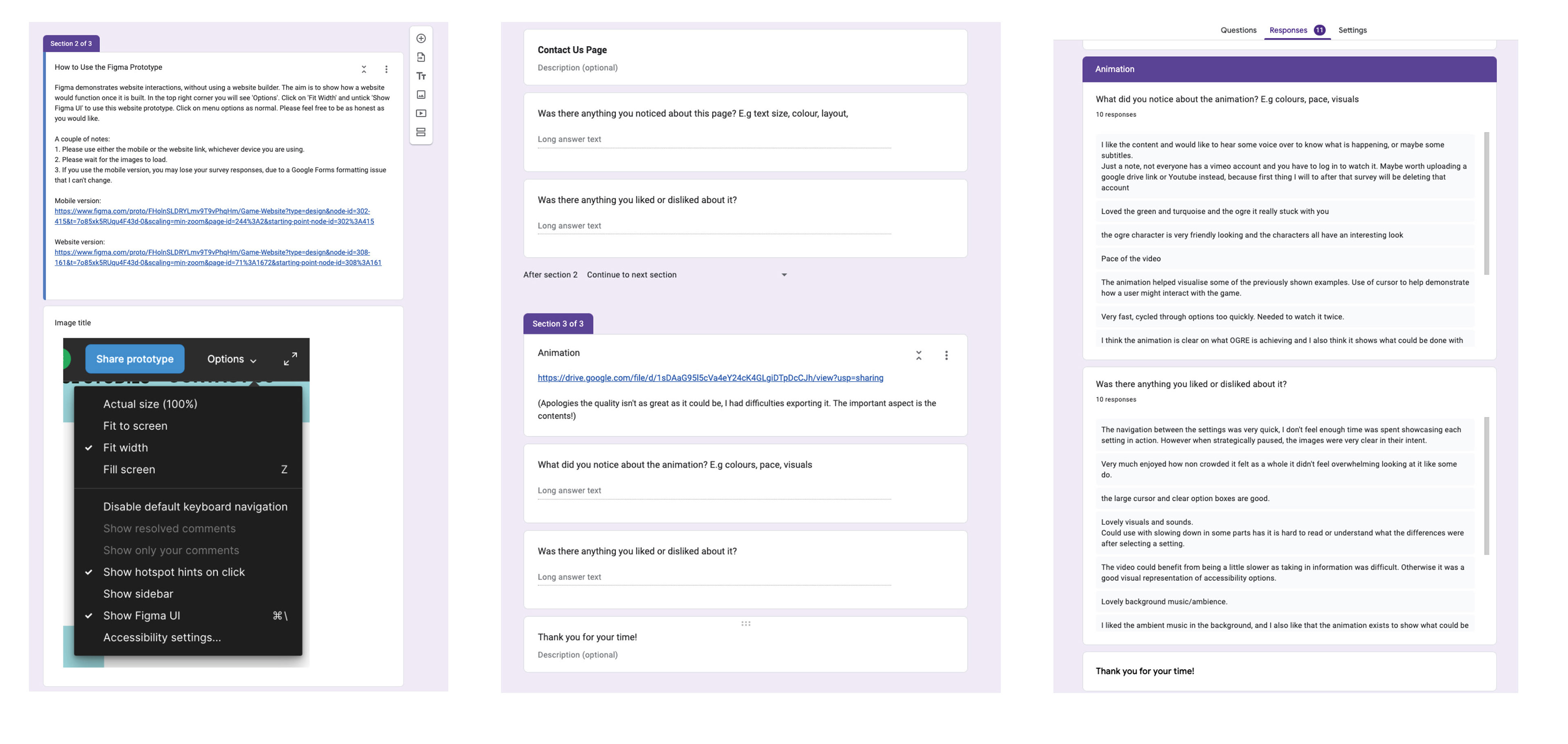Viewport: 1568px width, 744px height.
Task: Click the drag handle dots above Thank you card
Action: pos(746,624)
